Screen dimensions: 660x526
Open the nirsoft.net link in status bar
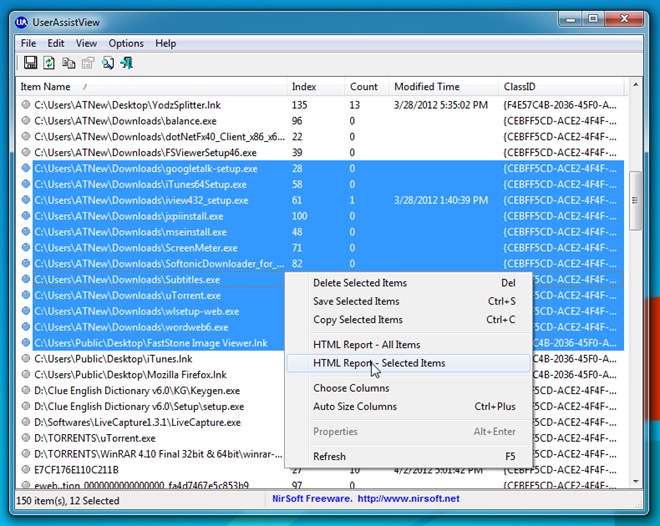(x=408, y=499)
